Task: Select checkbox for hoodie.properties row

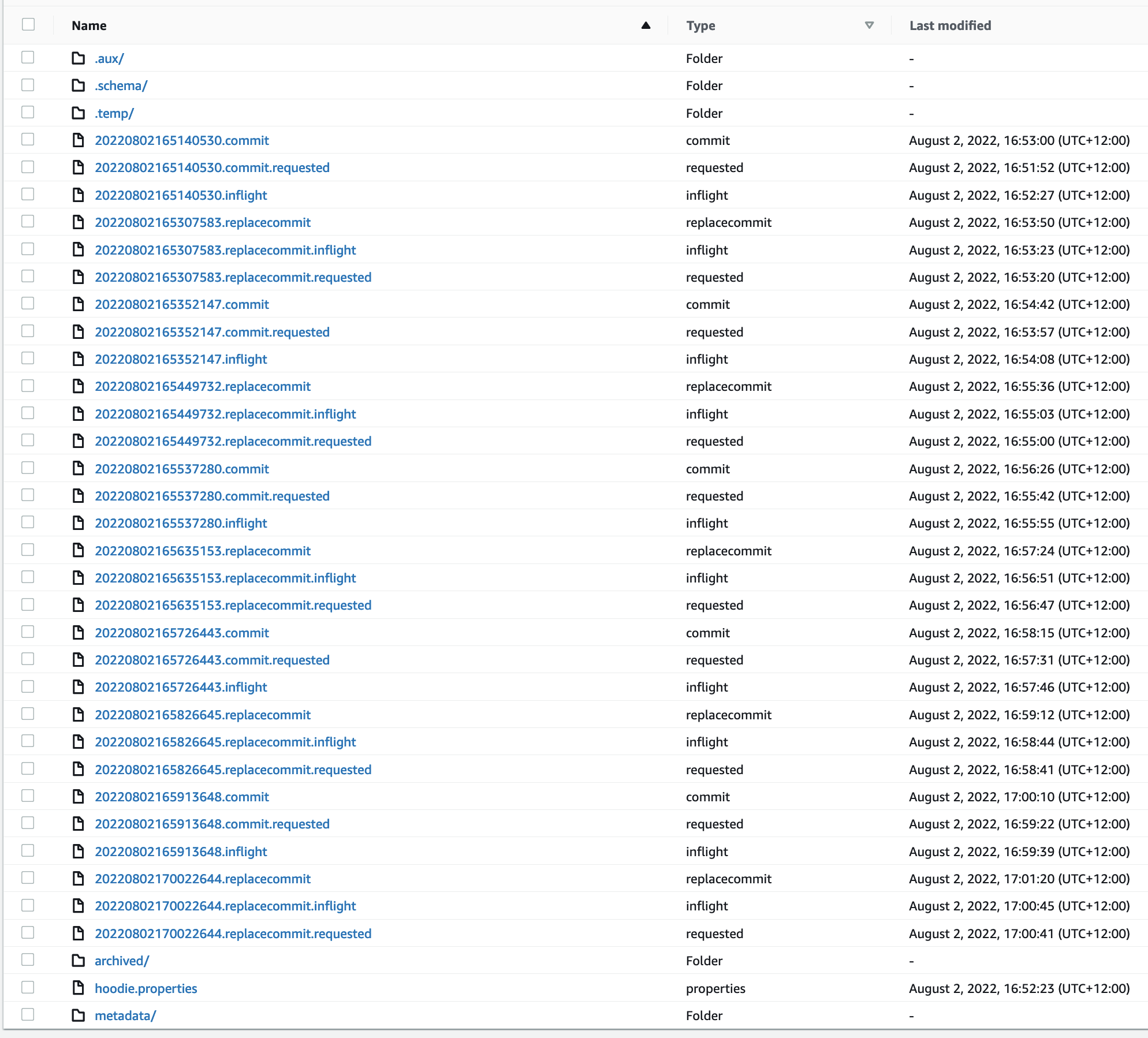Action: click(28, 987)
